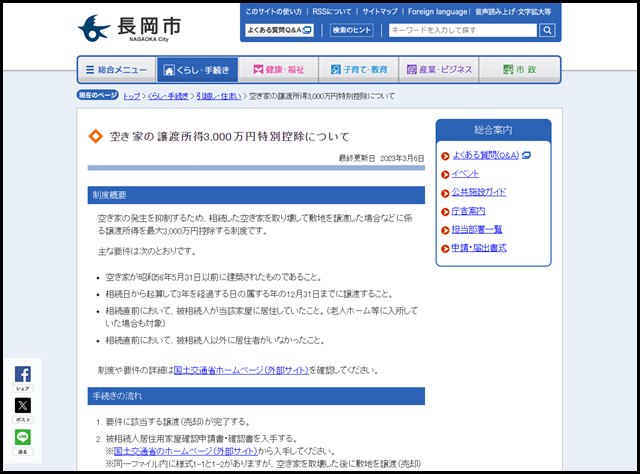Open sidebar 庁舎案内 link
This screenshot has width=640, height=474.
(x=469, y=211)
